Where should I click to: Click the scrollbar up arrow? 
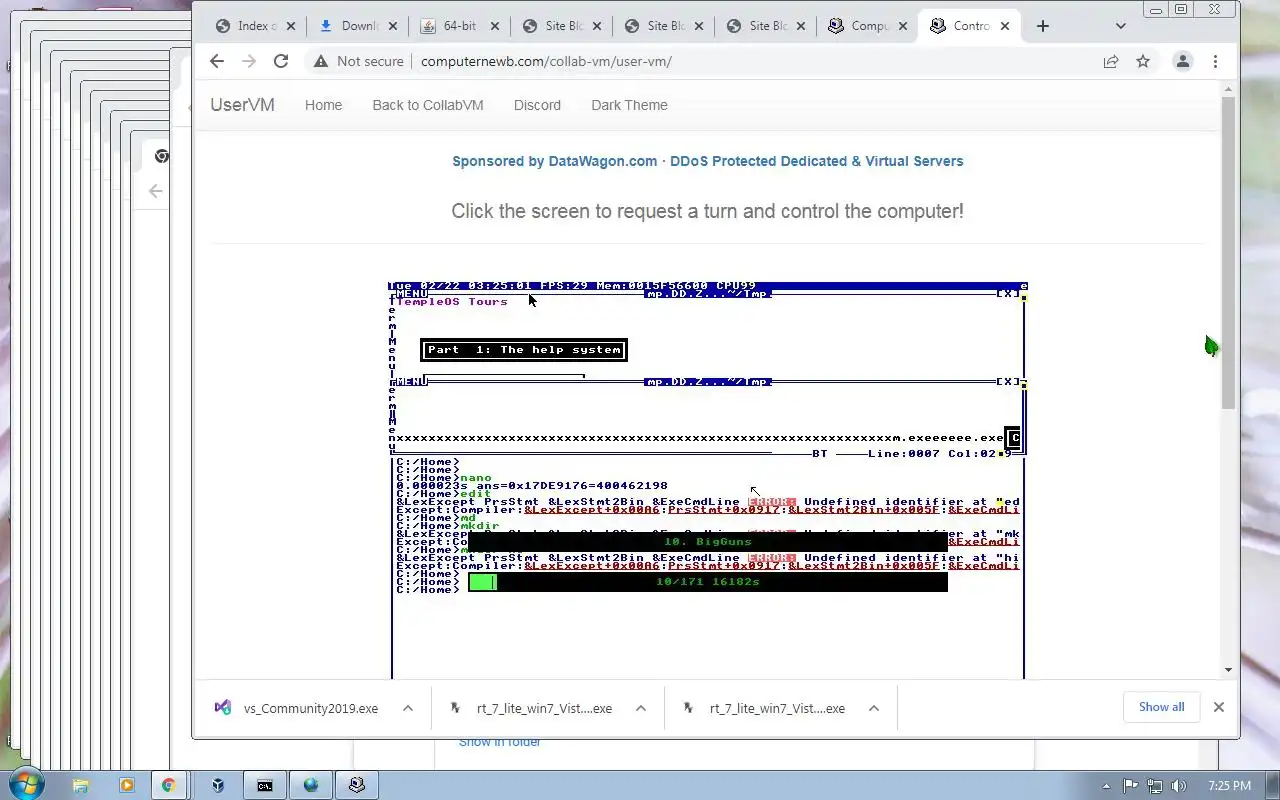coord(1228,89)
